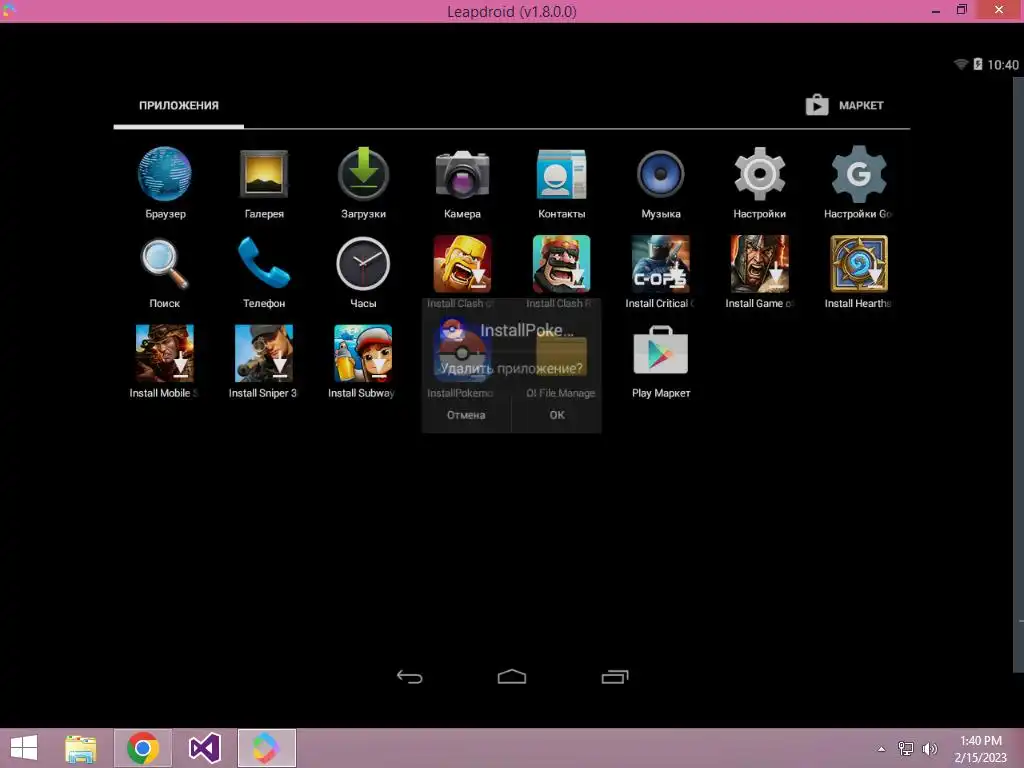Click the Android Wi-Fi status icon
Screen dimensions: 1024x768
[x=961, y=64]
